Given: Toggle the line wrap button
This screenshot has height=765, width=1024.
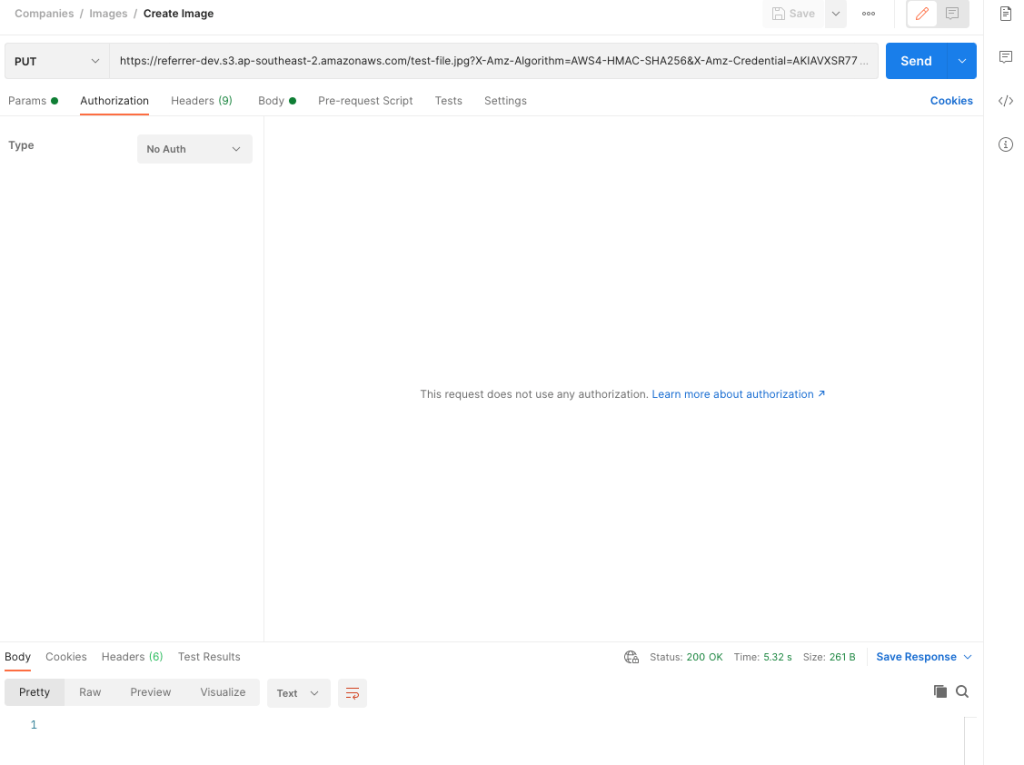Looking at the screenshot, I should pos(352,693).
